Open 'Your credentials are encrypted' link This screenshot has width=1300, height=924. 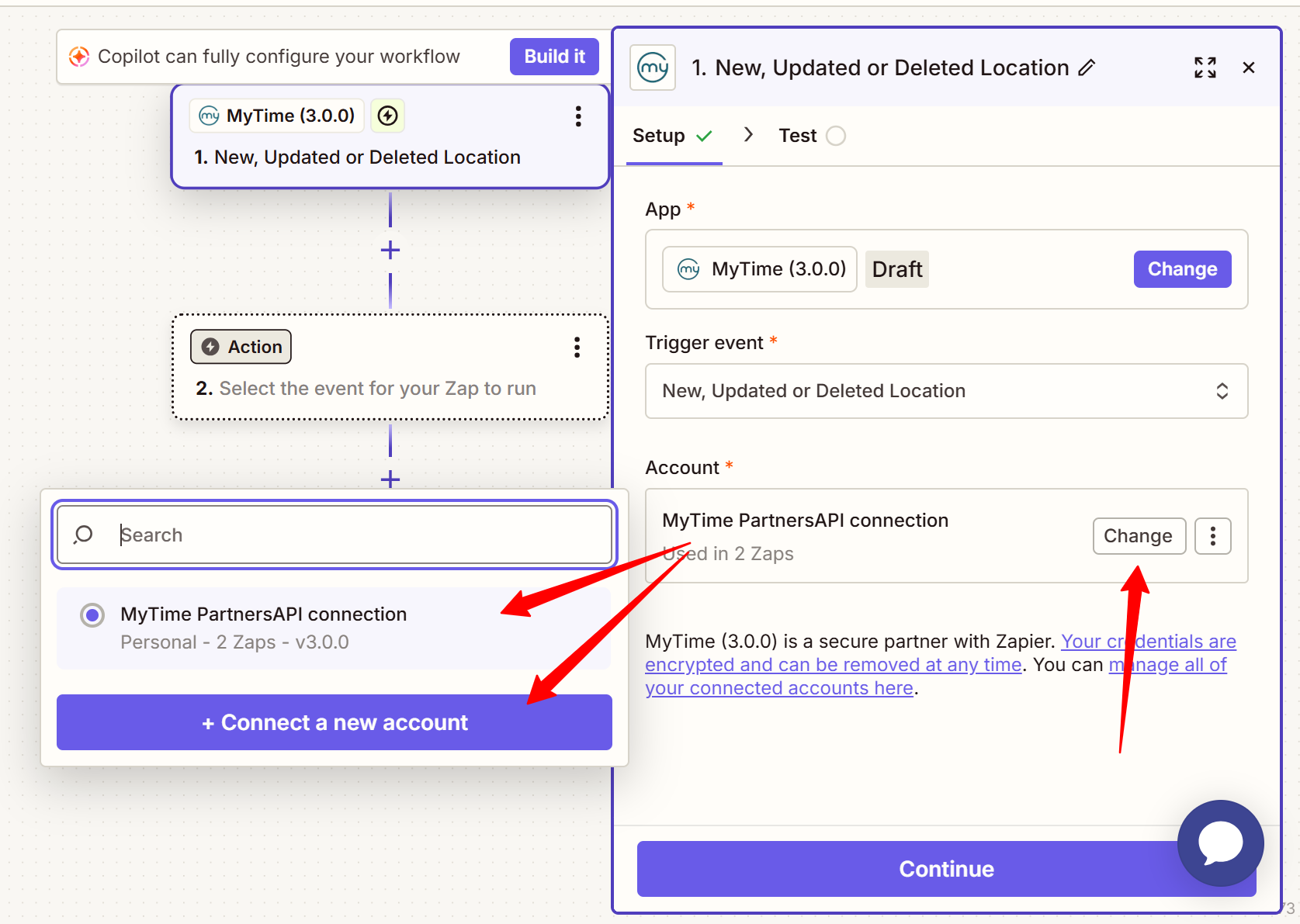tap(941, 653)
